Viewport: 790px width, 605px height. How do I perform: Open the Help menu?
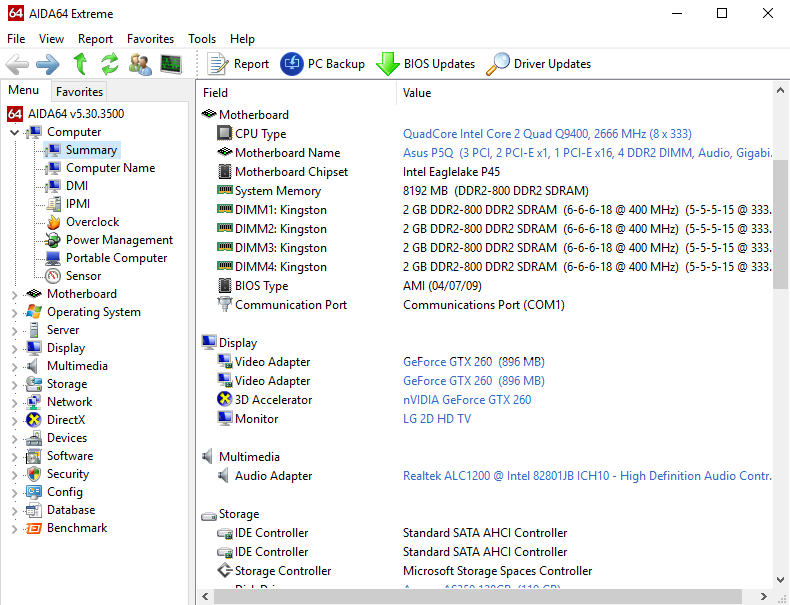(x=242, y=39)
